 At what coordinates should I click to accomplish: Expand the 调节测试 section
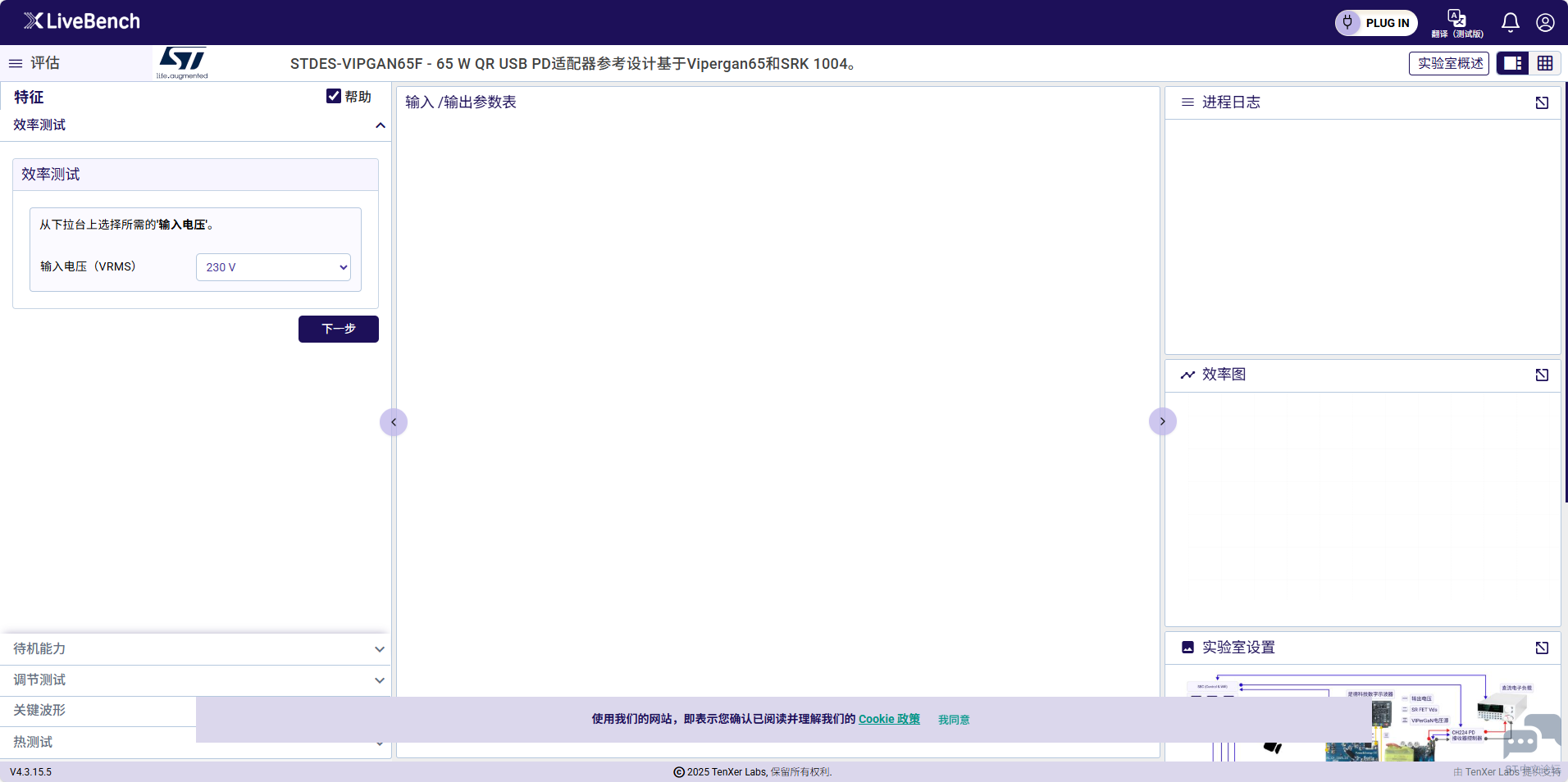[195, 680]
